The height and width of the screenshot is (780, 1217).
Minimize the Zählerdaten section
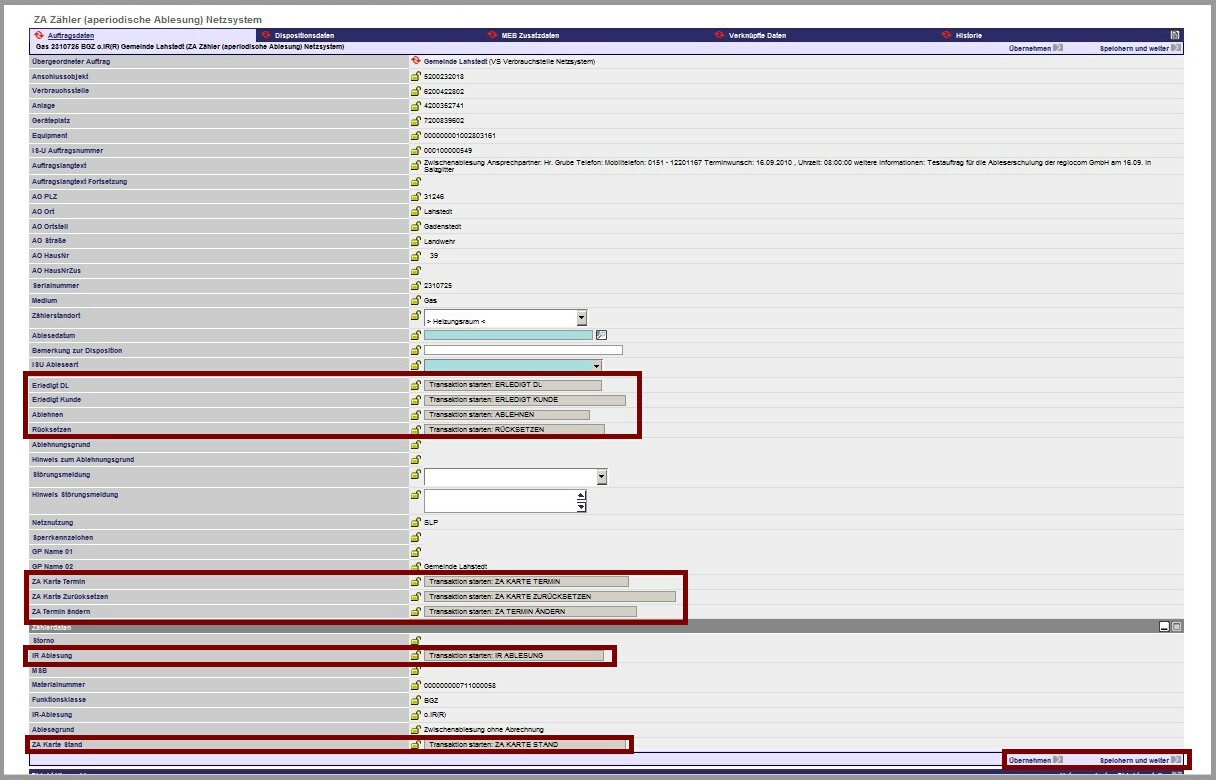pyautogui.click(x=1164, y=627)
